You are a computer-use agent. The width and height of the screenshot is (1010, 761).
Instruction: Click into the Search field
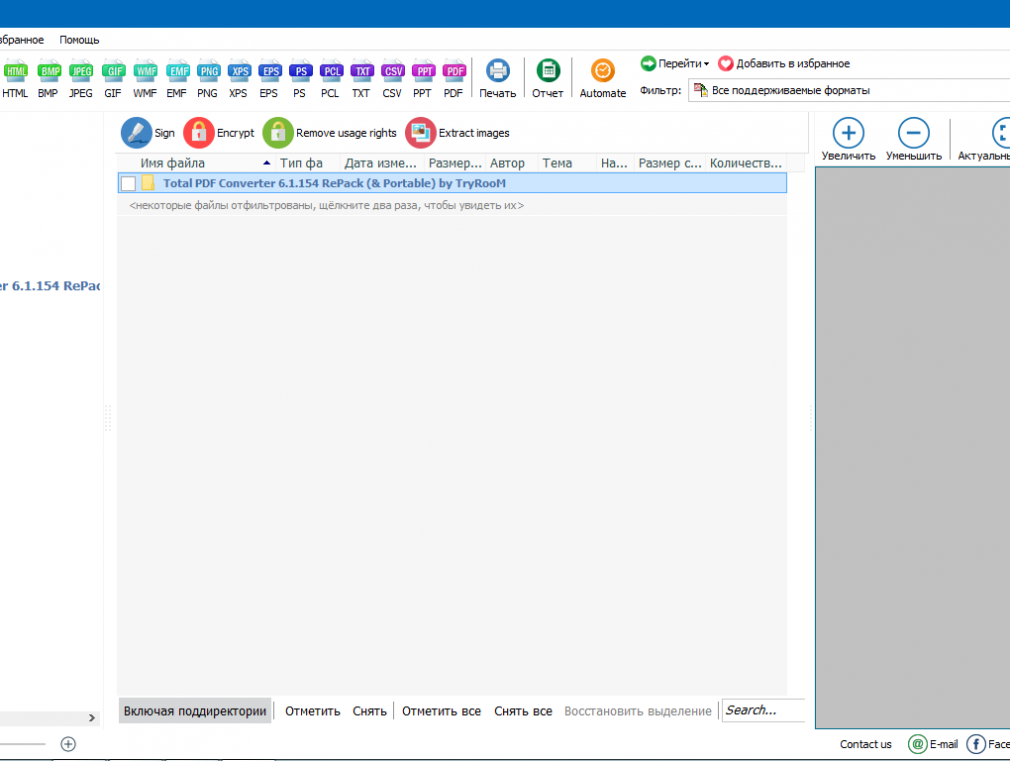pos(763,710)
